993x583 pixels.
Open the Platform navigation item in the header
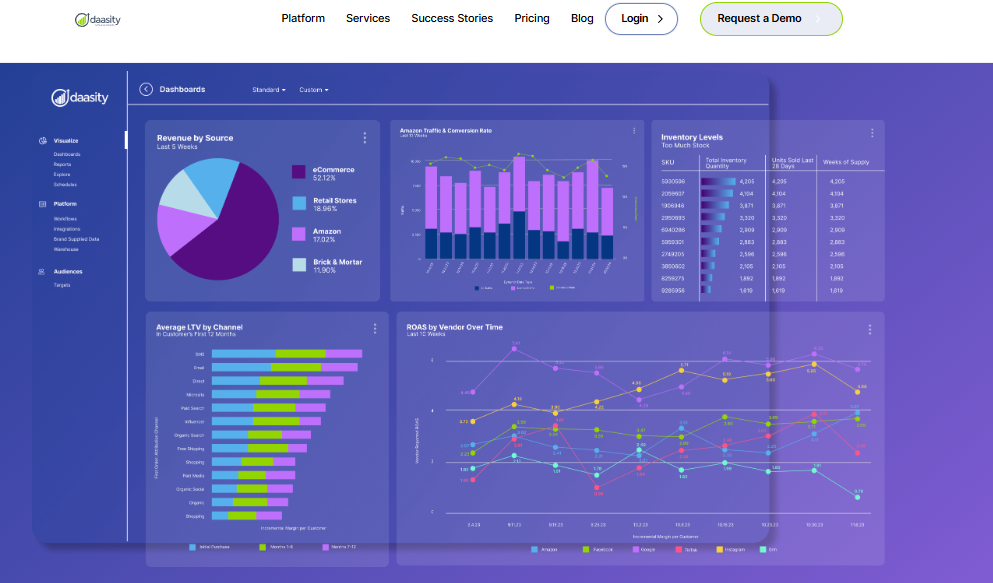pos(303,18)
